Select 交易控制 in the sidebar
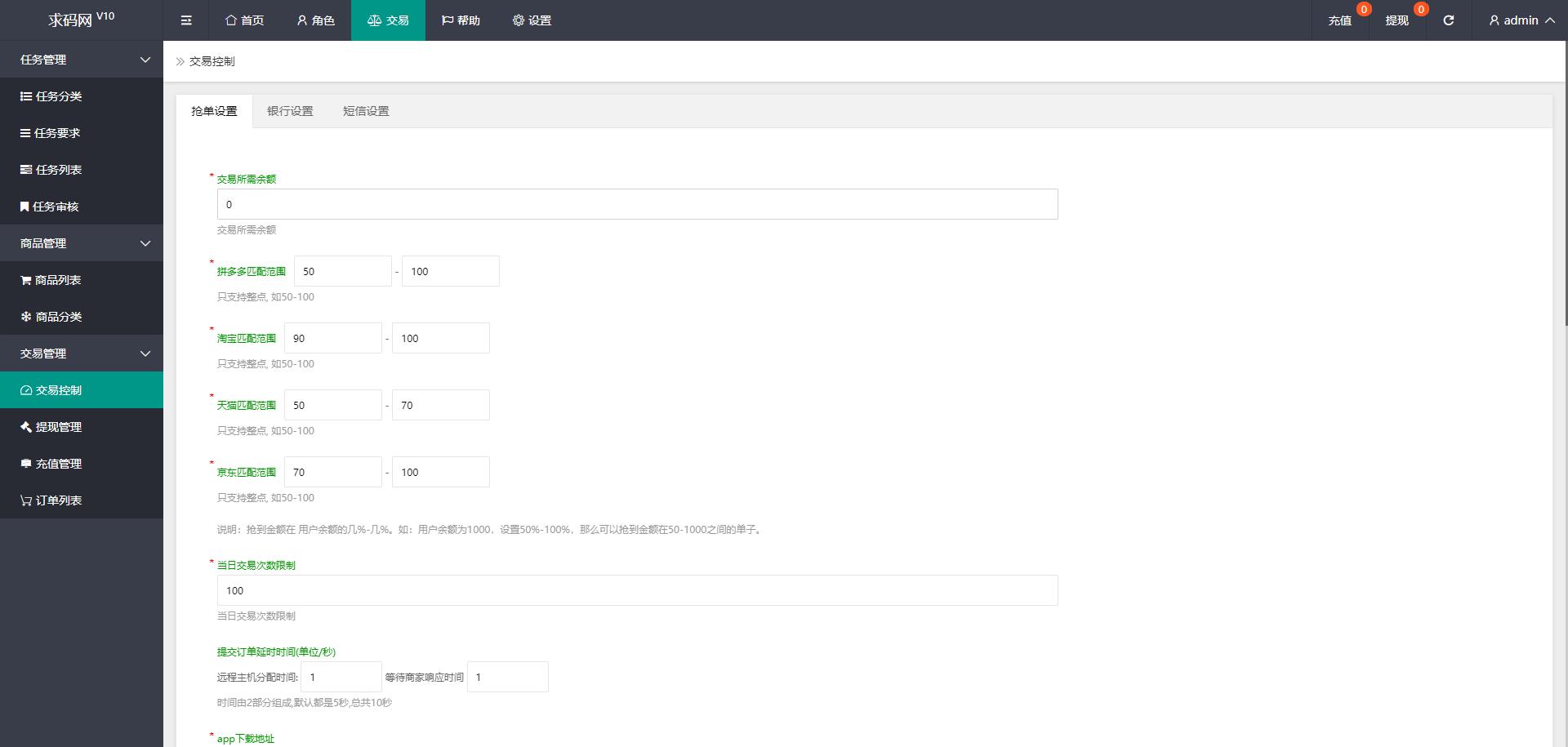This screenshot has height=747, width=1568. point(82,390)
